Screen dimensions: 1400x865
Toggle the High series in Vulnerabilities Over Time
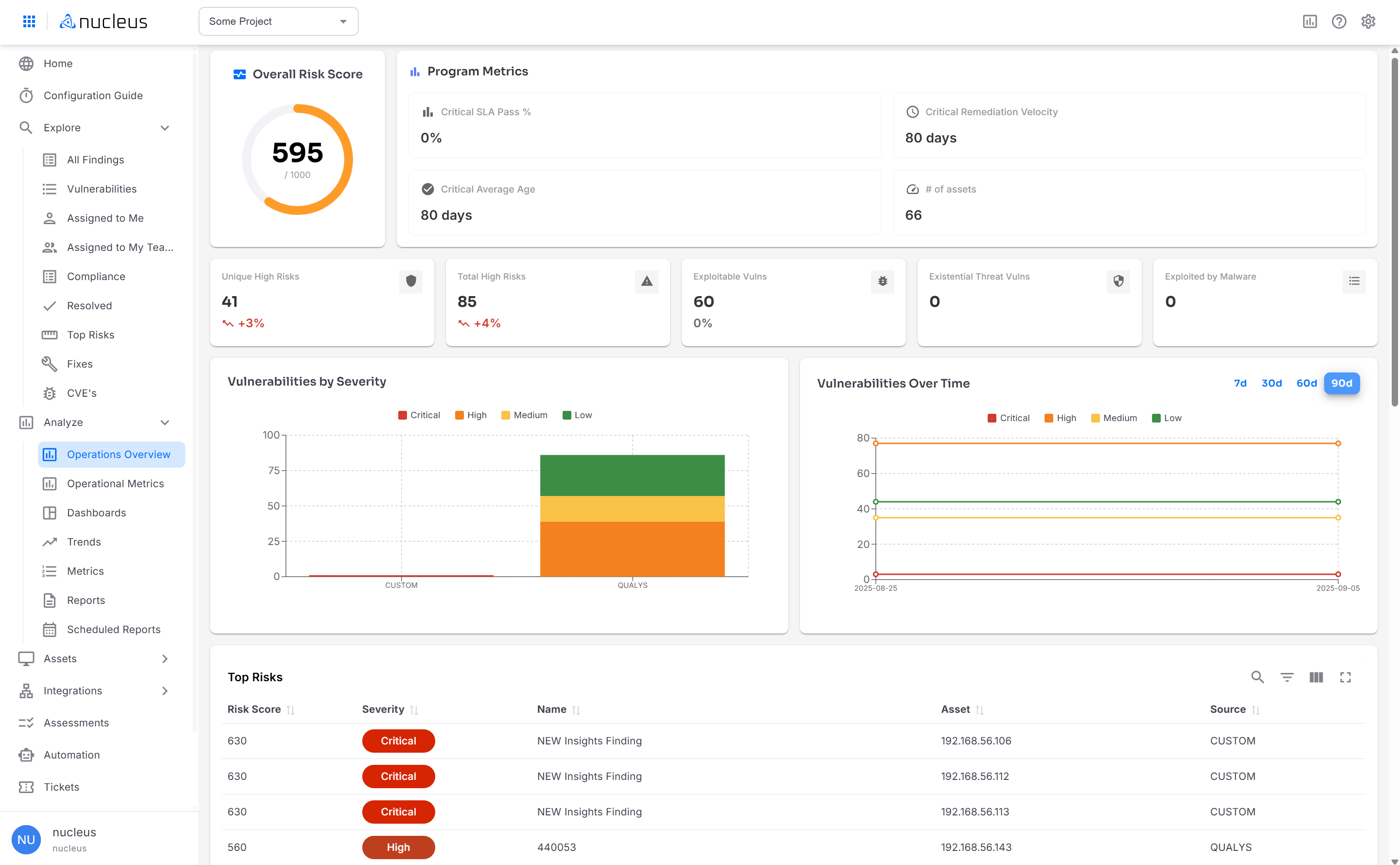(1060, 418)
